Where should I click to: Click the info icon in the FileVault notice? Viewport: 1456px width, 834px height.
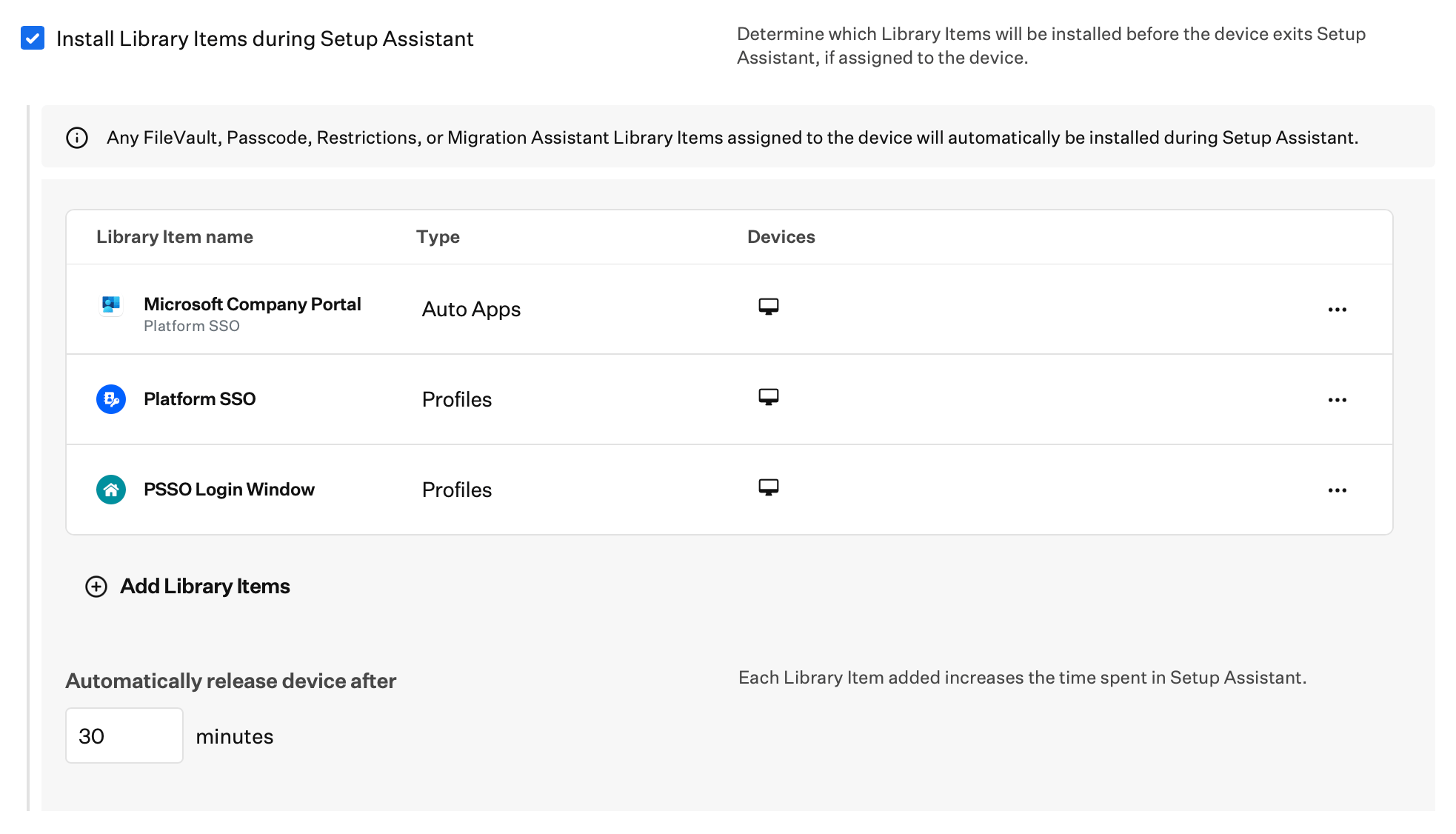click(77, 138)
